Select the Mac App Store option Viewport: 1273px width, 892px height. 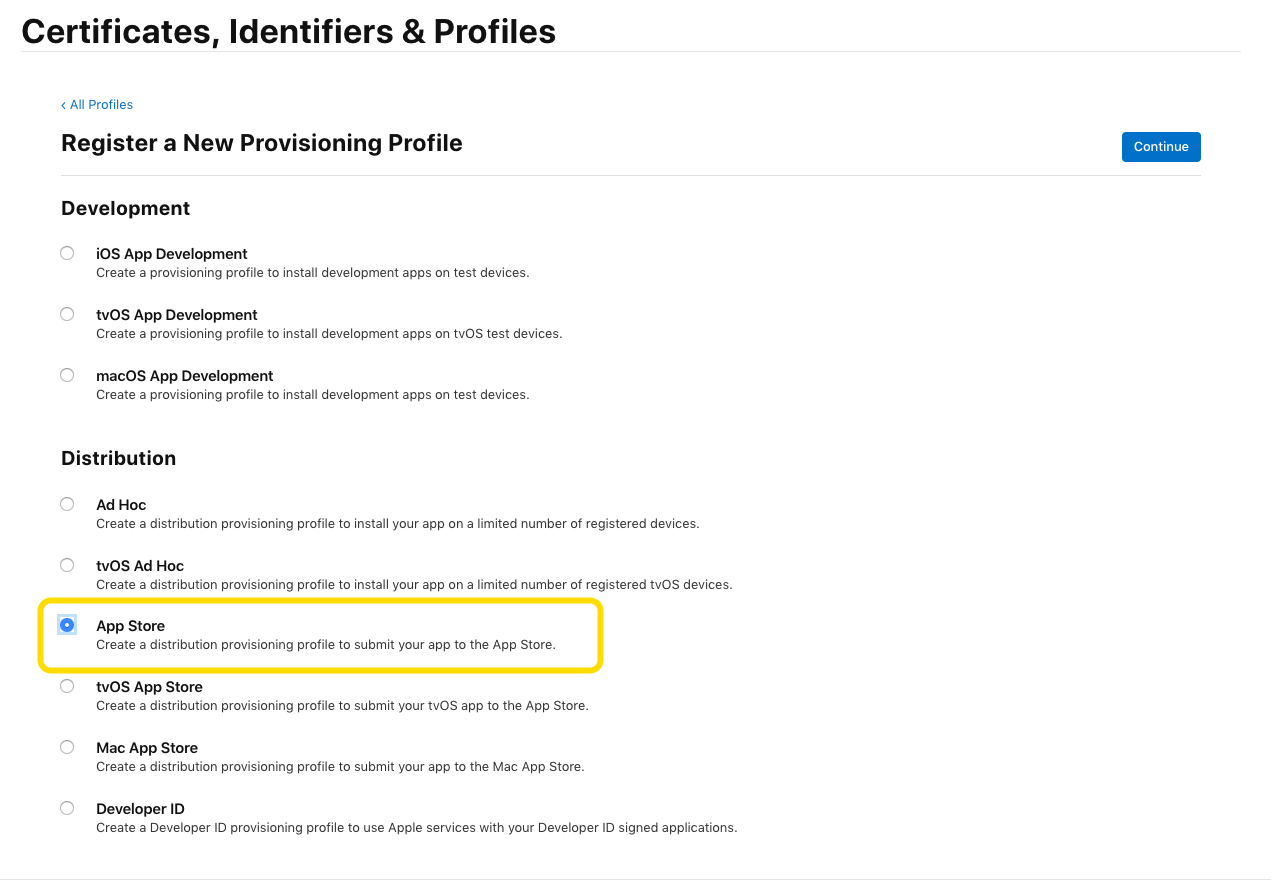(66, 746)
